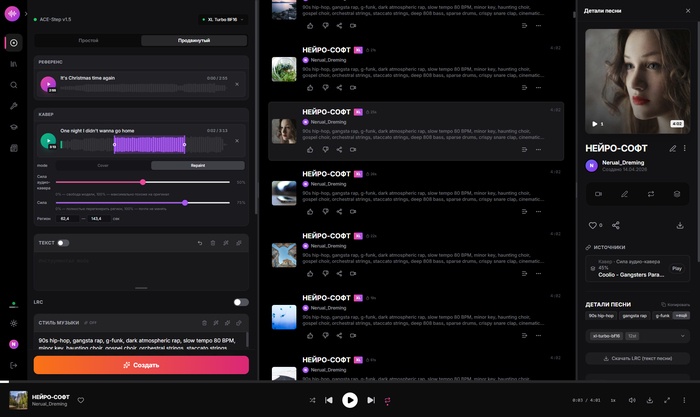Viewport: 700px width, 417px height.
Task: Click the trash icon in the ТЕКСТ header
Action: pyautogui.click(x=213, y=243)
